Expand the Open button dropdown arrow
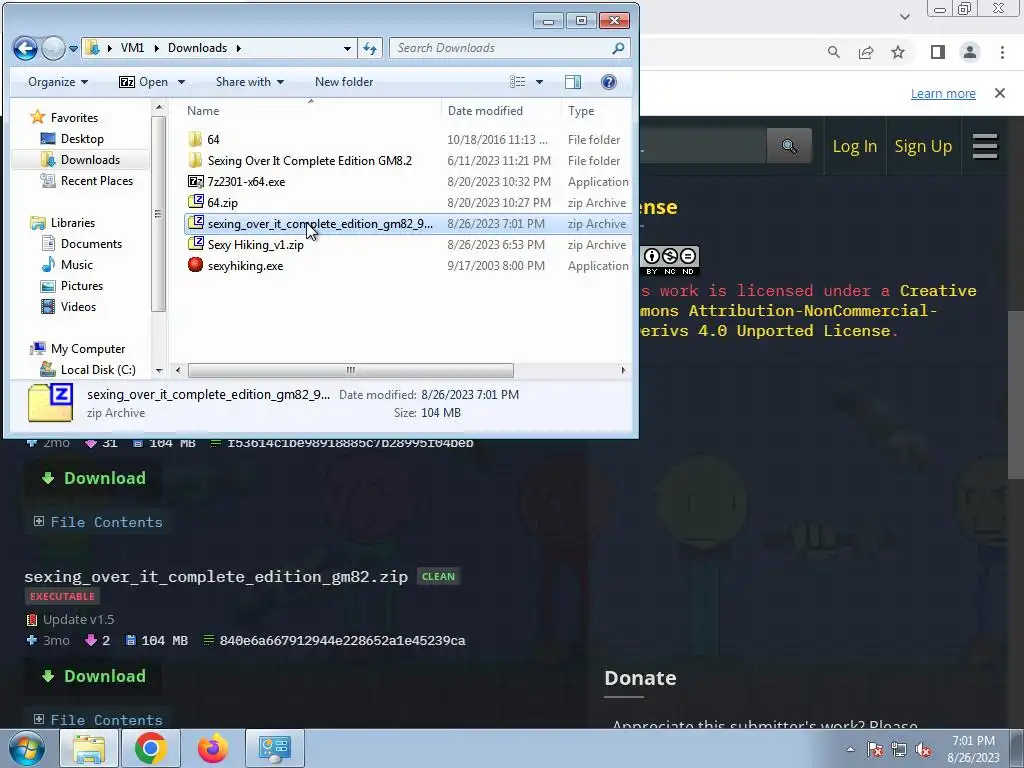 (x=182, y=82)
